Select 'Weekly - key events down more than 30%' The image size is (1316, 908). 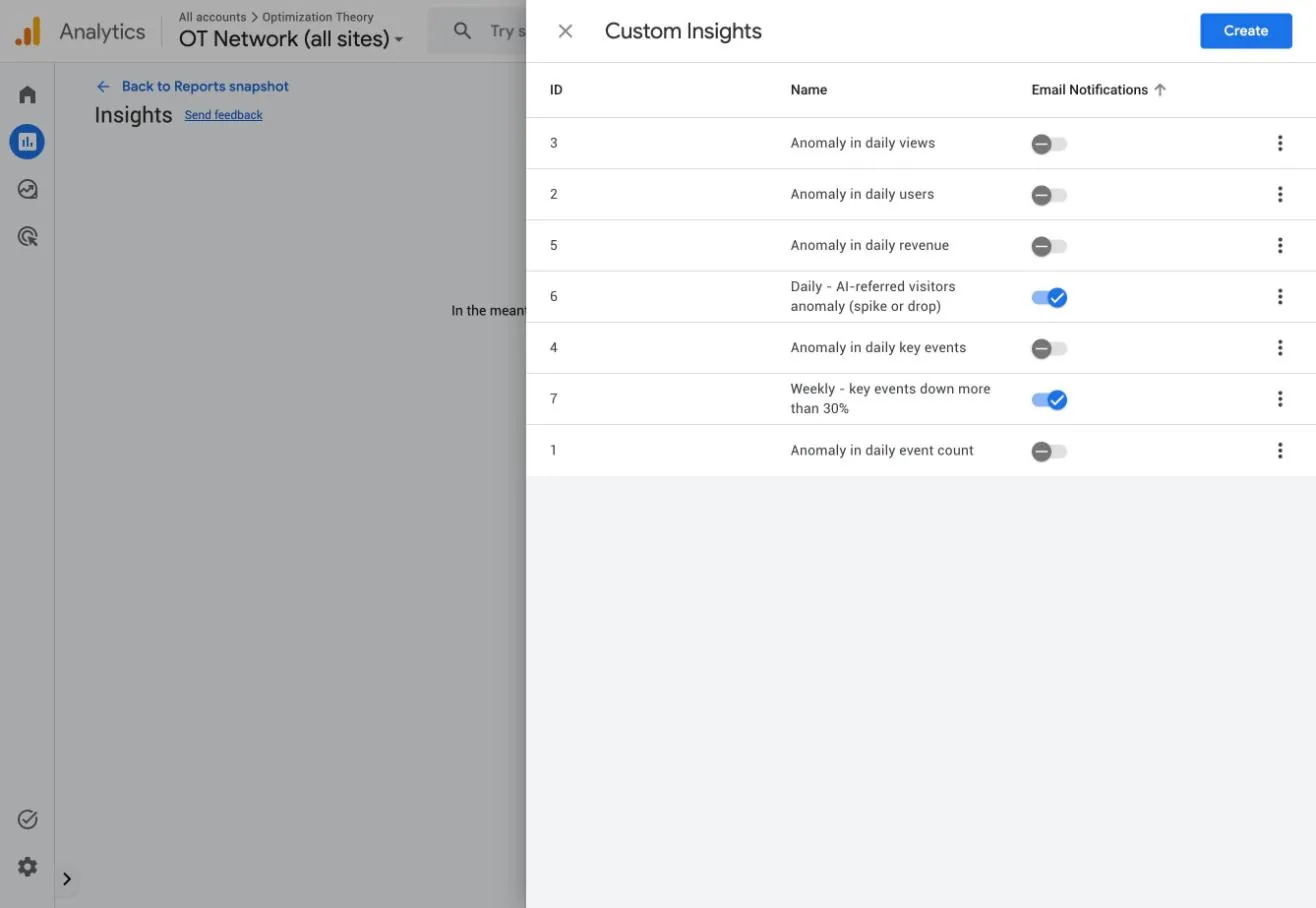click(890, 399)
